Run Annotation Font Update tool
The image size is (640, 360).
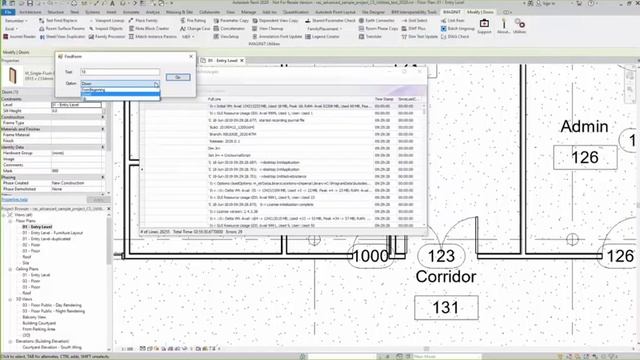[x=277, y=36]
